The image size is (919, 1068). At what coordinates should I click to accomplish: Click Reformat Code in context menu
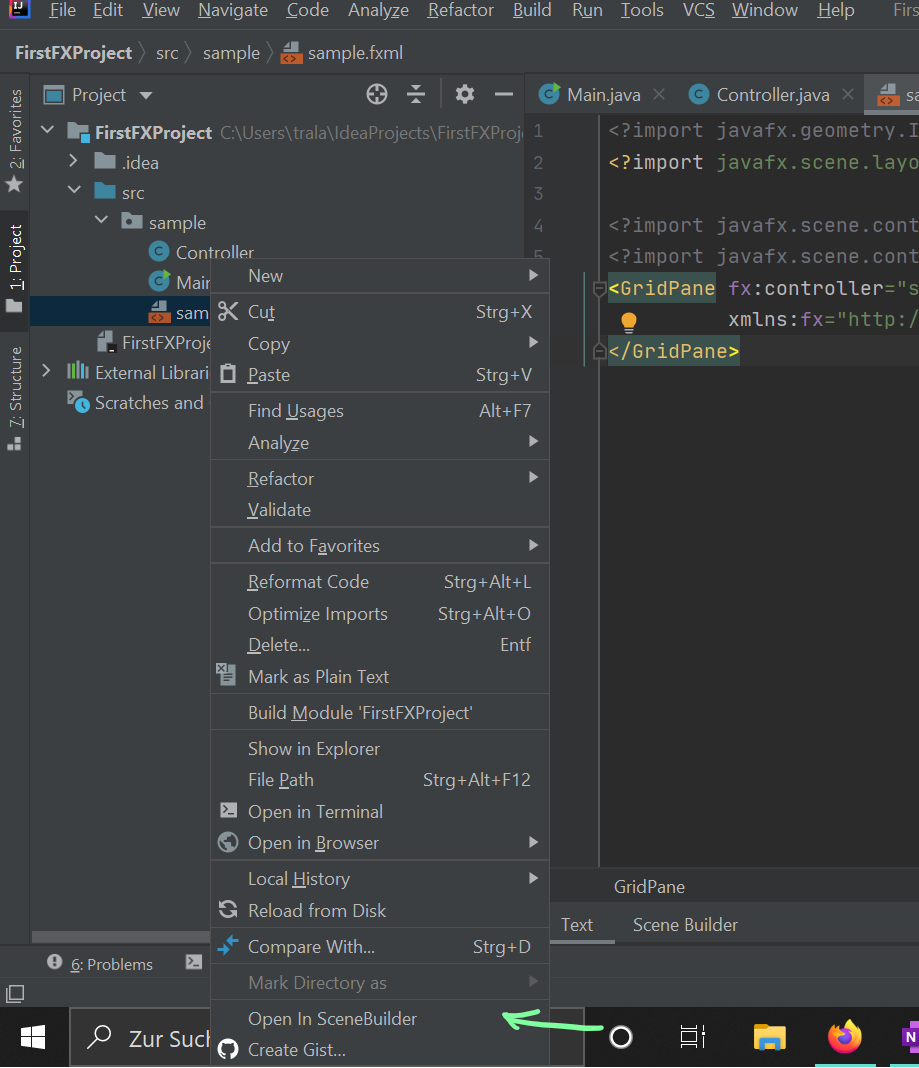pyautogui.click(x=308, y=581)
